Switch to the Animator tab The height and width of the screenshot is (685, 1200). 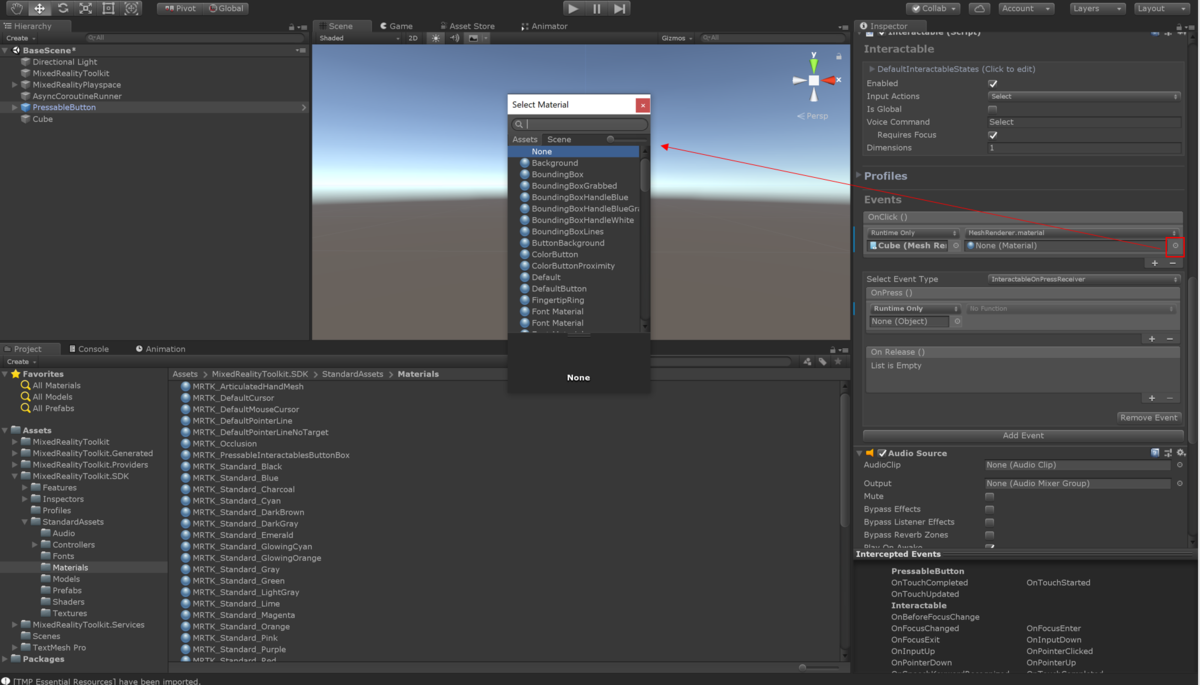[545, 26]
